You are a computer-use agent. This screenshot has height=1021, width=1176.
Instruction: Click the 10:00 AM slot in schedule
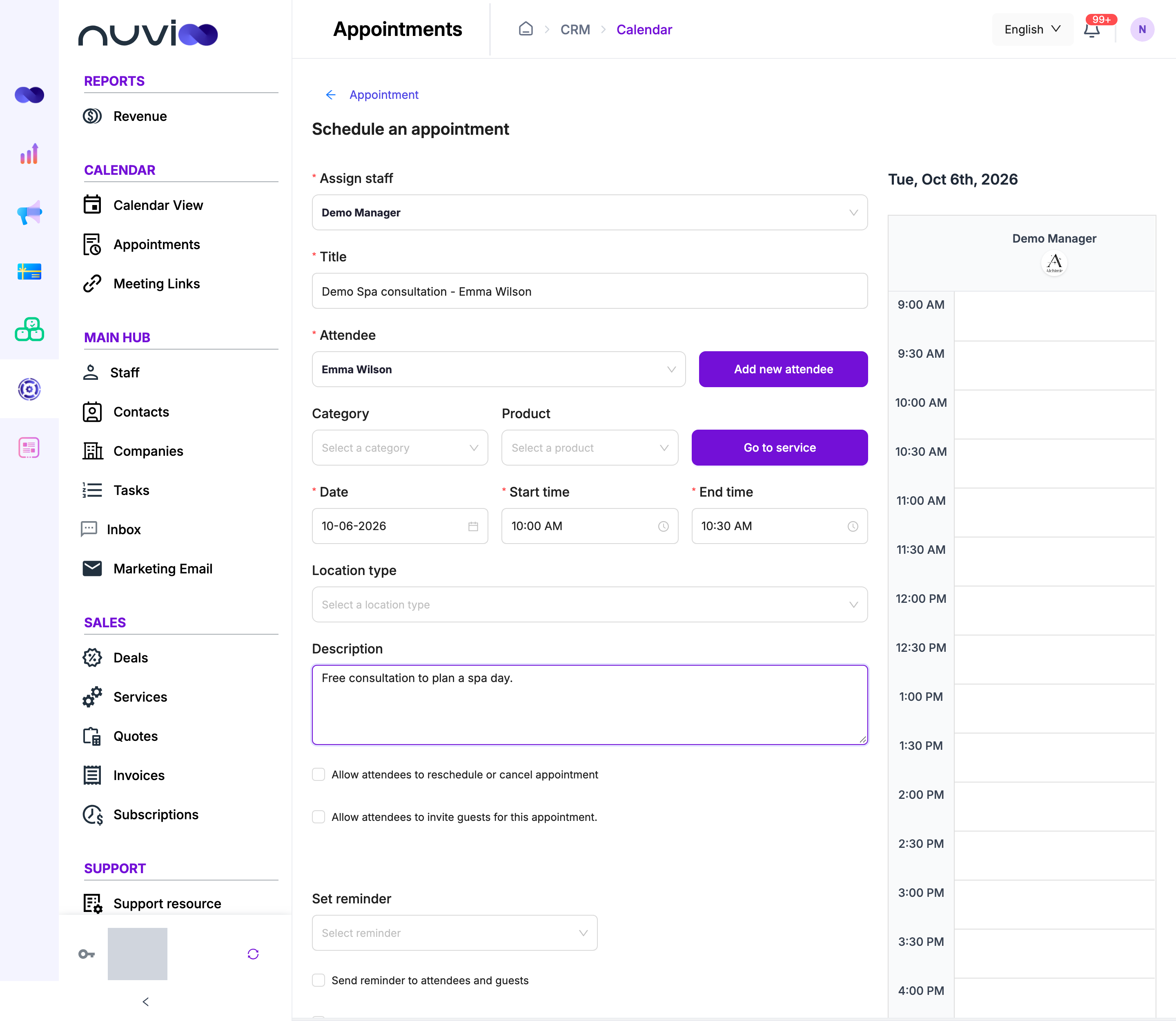click(1055, 414)
